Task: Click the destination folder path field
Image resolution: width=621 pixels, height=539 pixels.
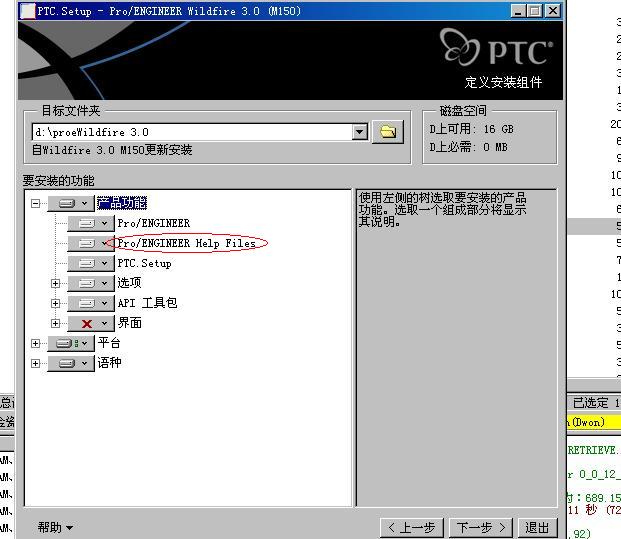Action: [x=192, y=132]
